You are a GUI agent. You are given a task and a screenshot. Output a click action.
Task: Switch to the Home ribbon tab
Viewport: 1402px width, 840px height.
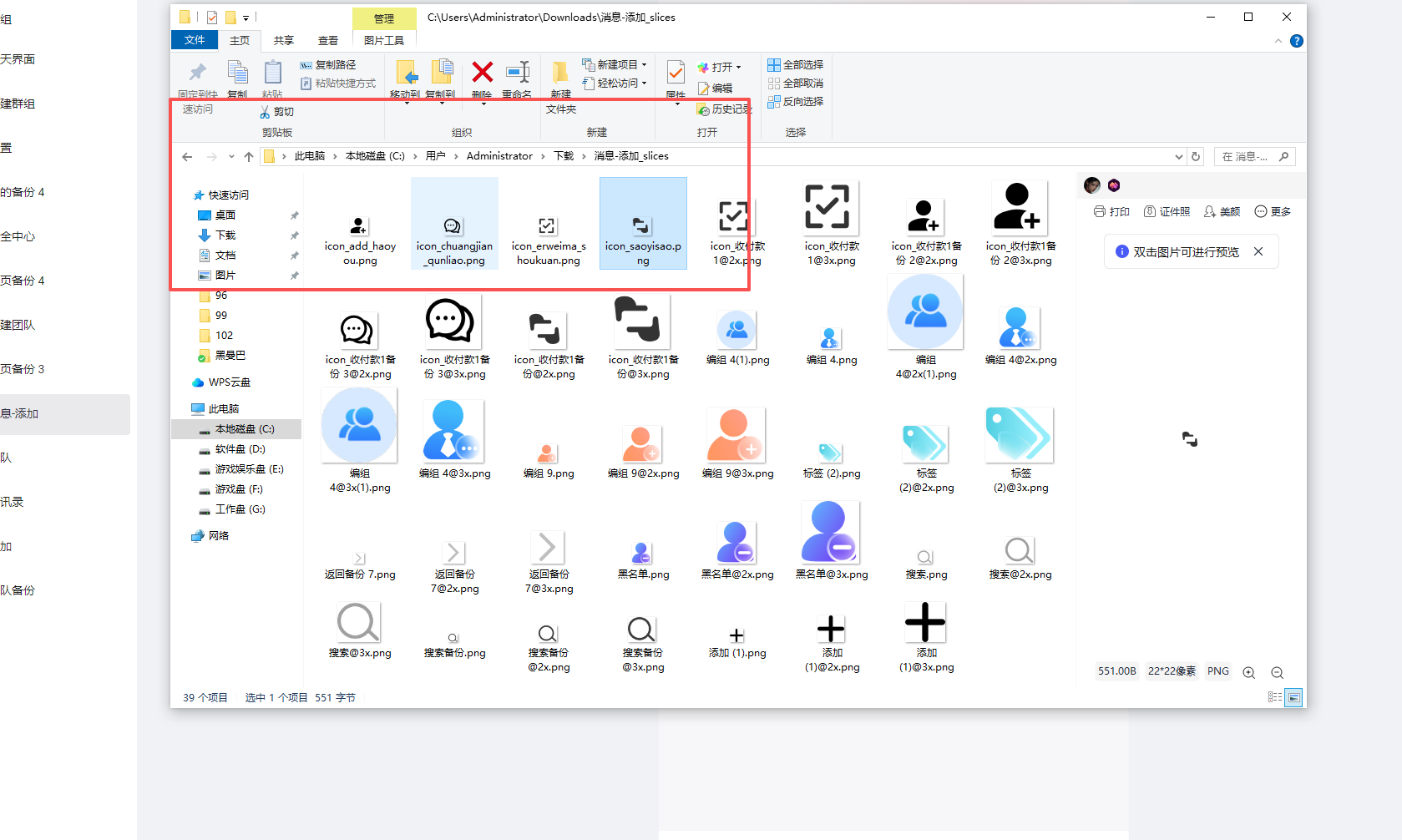(x=240, y=40)
